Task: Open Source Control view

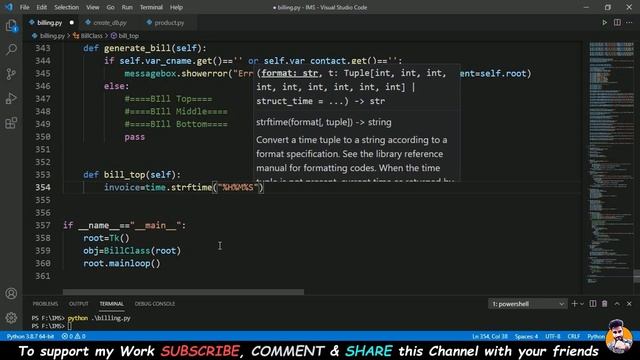Action: (x=11, y=74)
